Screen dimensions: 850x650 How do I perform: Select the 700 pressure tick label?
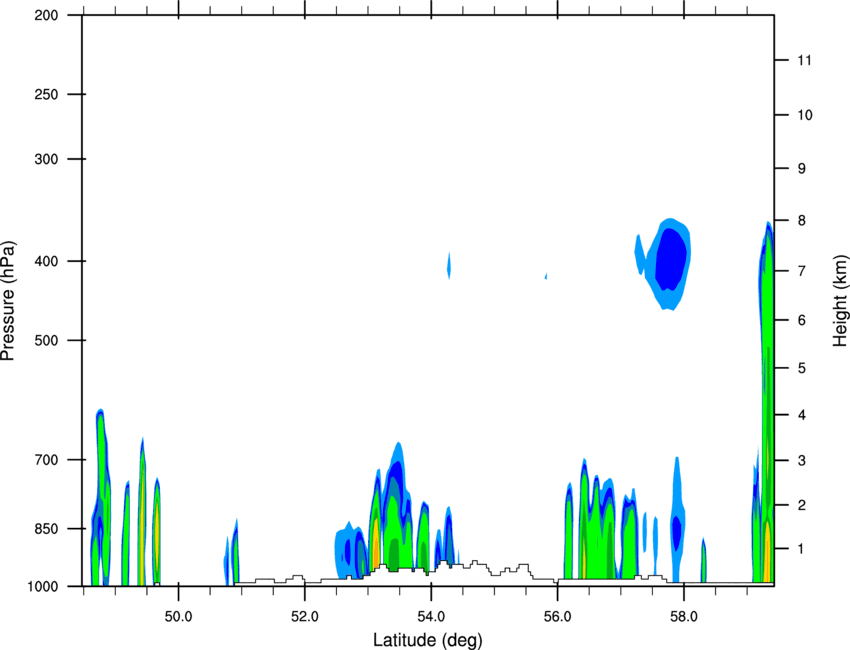click(x=47, y=460)
